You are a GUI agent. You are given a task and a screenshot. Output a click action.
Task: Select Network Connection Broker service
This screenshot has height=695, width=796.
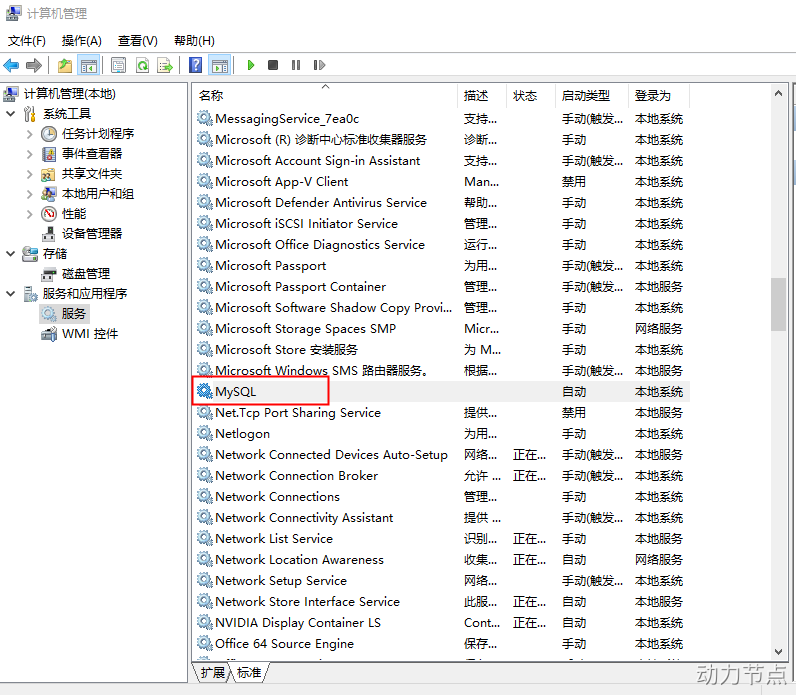click(x=441, y=475)
